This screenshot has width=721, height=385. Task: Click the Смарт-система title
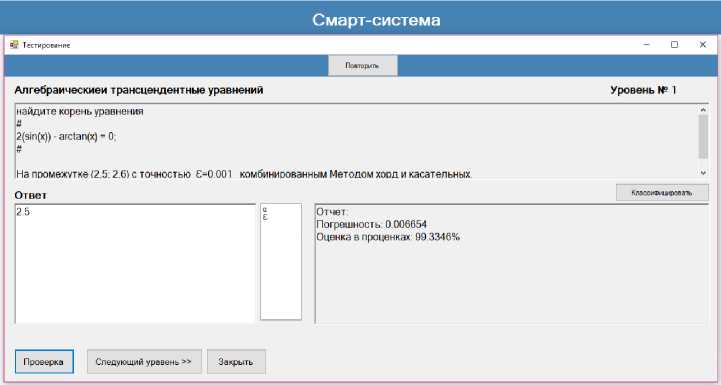pyautogui.click(x=376, y=20)
